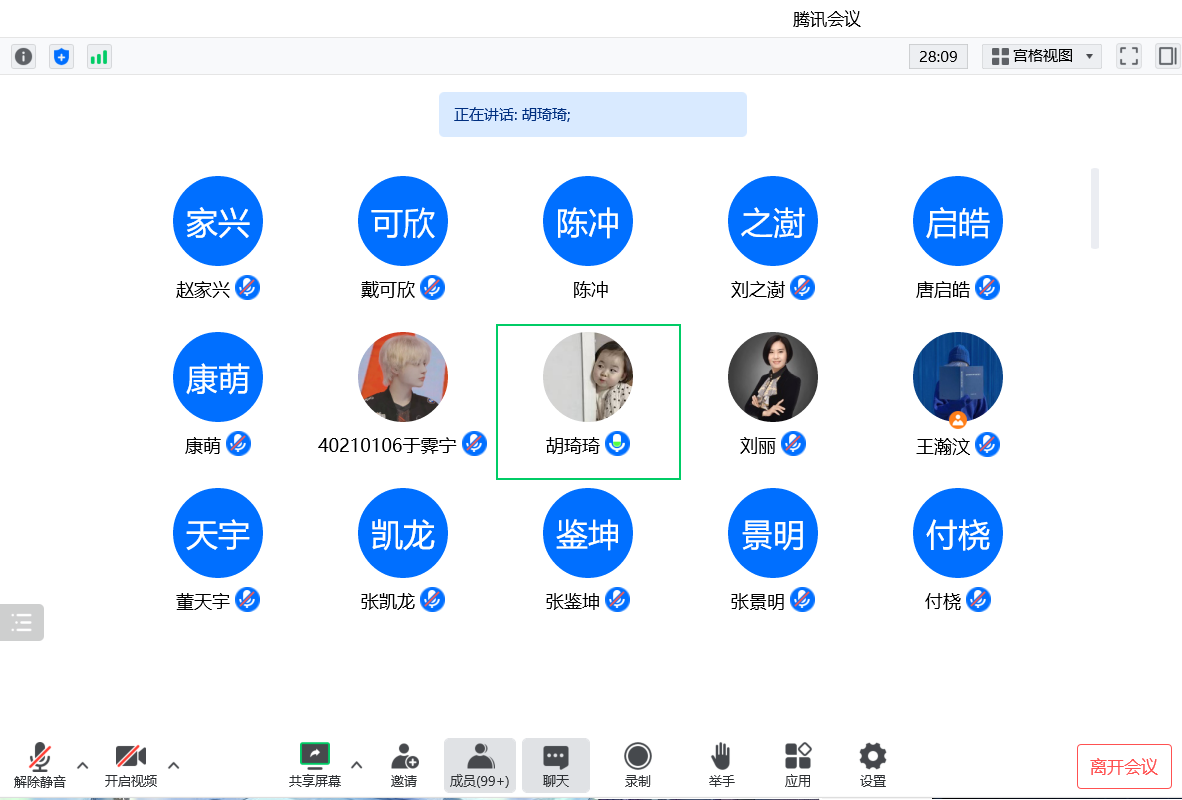Click the participant grid vertical scrollbar

1095,208
